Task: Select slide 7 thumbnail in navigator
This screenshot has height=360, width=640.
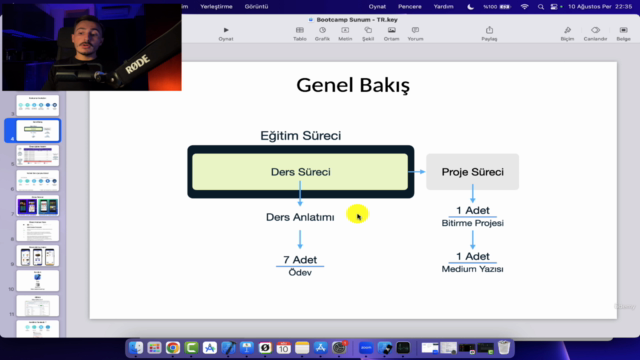Action: (38, 206)
